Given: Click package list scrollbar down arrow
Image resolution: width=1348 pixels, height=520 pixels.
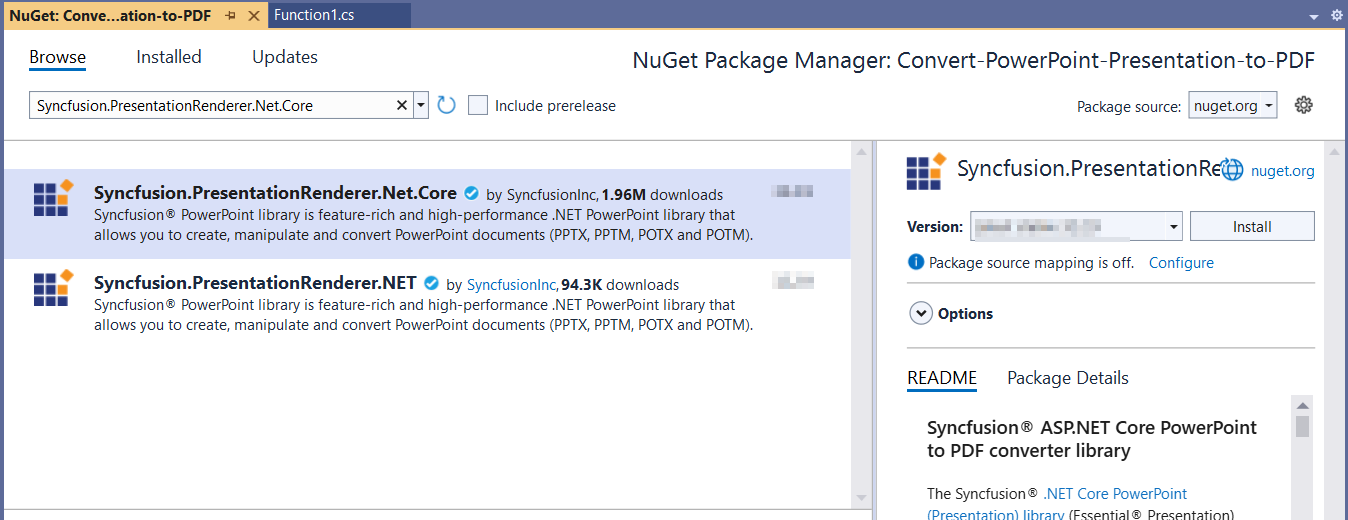Looking at the screenshot, I should point(861,497).
